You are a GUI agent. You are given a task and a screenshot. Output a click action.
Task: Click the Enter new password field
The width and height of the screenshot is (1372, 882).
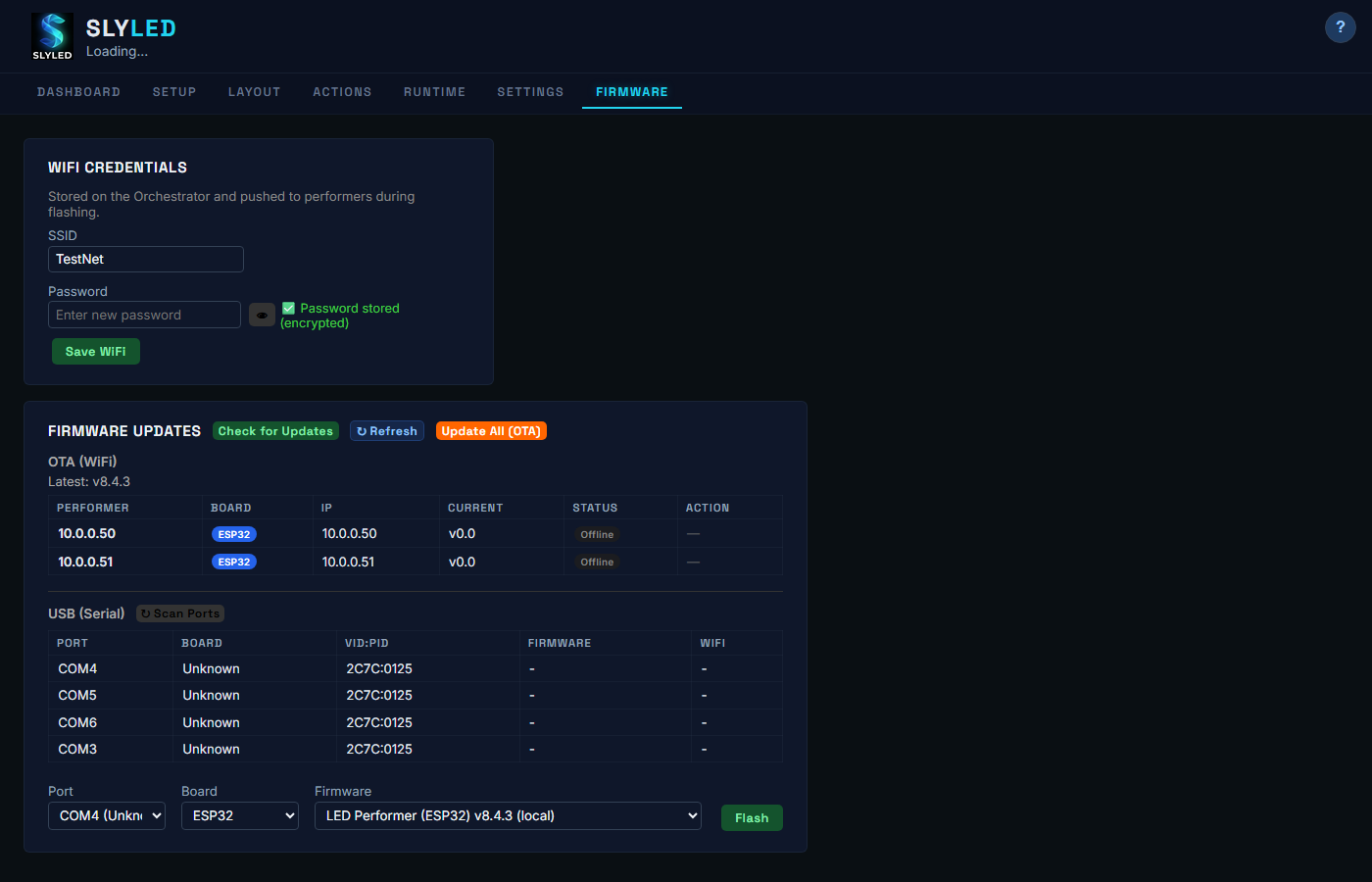point(144,315)
